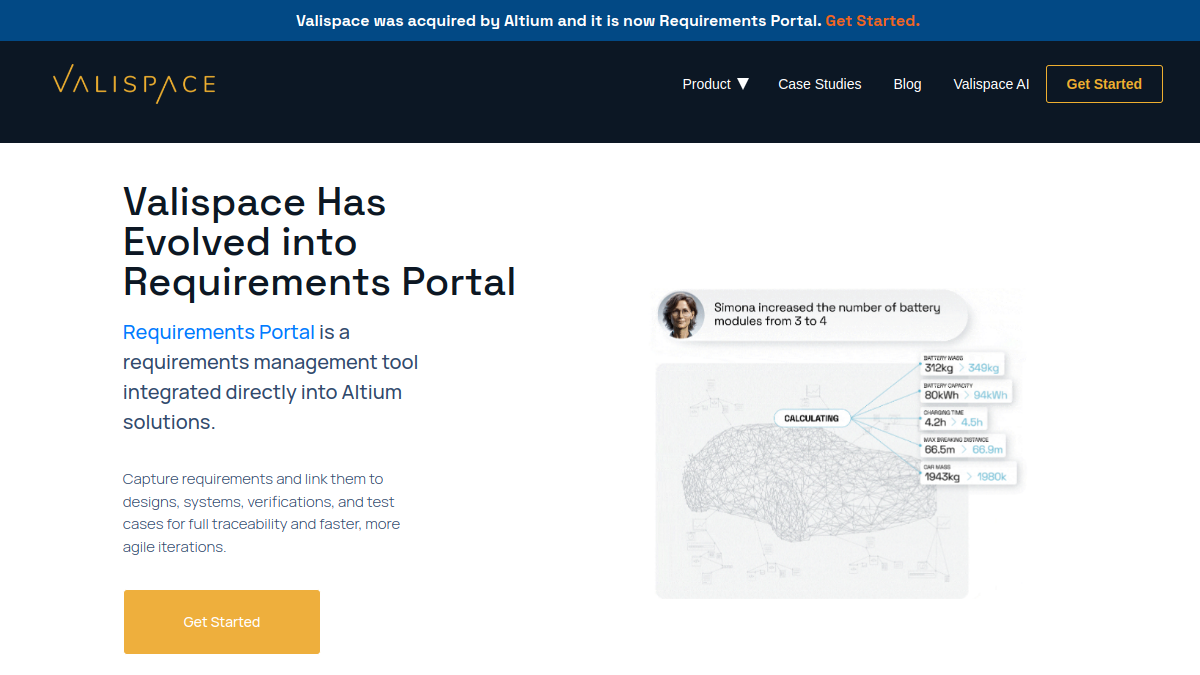Click the Battery Capacity 80kWh value card
Viewport: 1200px width, 675px height.
[x=966, y=391]
